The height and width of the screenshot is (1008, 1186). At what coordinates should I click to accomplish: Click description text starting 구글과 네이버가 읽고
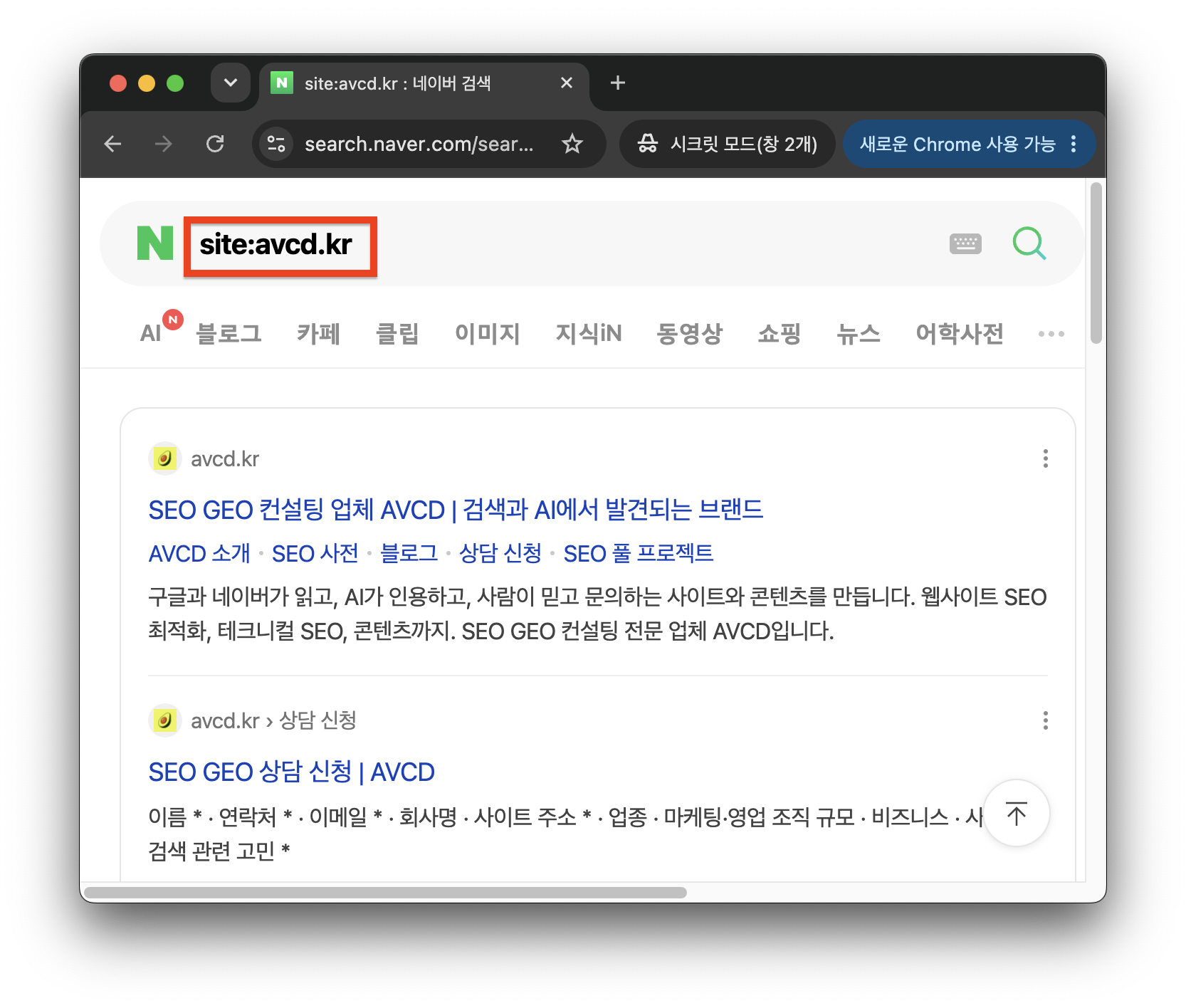[597, 614]
